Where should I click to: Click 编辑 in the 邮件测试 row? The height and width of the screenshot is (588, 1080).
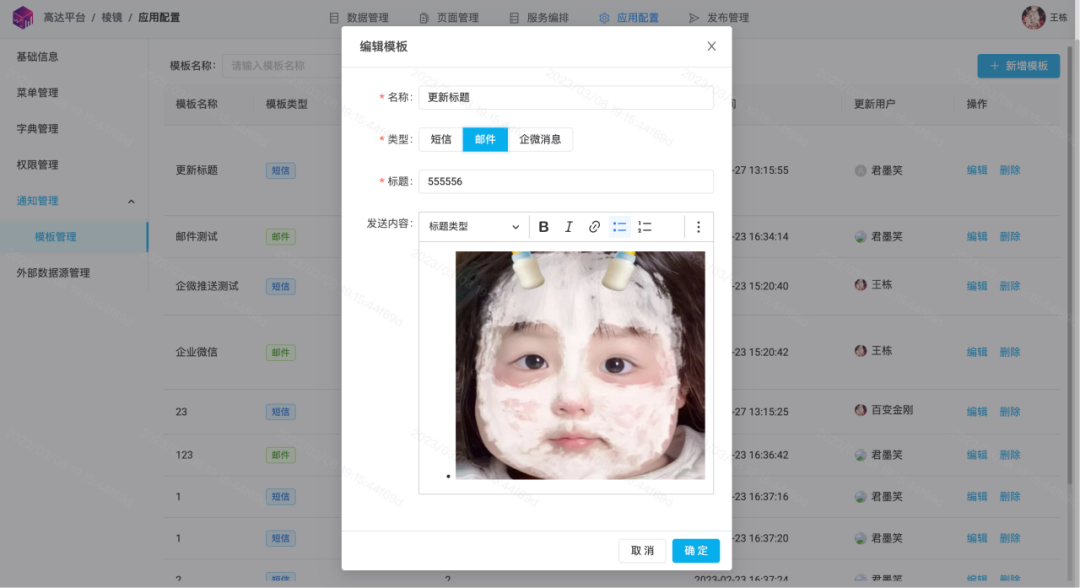coord(977,236)
